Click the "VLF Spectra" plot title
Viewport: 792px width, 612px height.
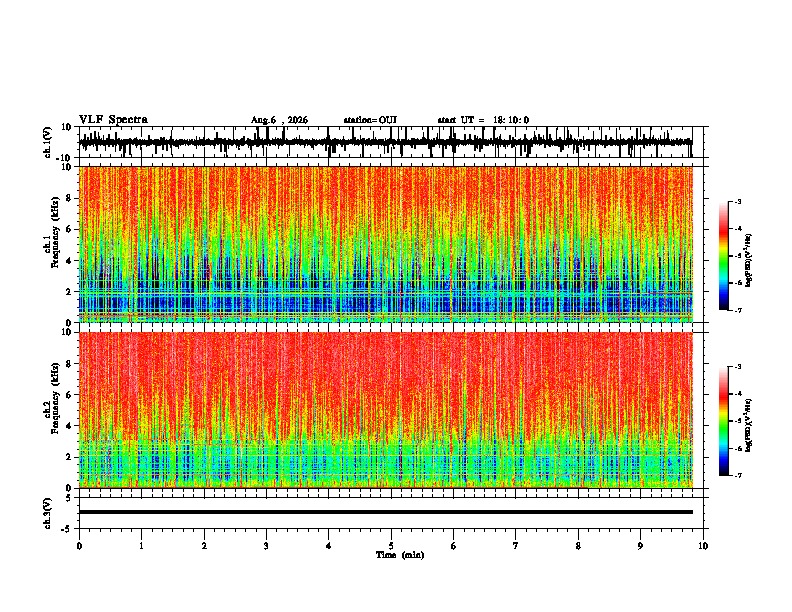[x=113, y=120]
